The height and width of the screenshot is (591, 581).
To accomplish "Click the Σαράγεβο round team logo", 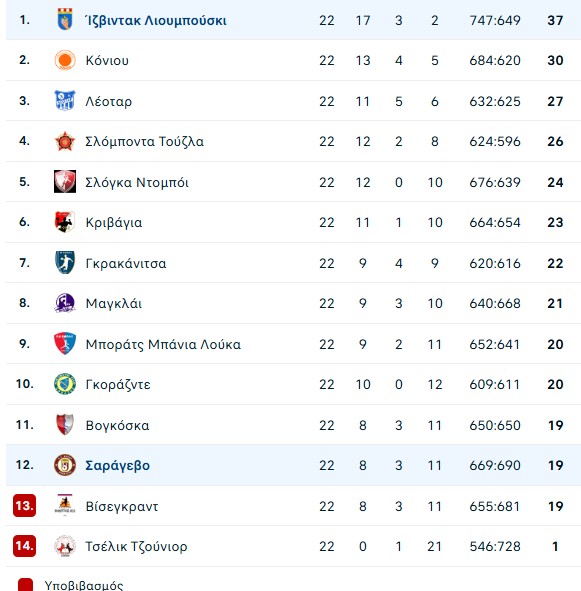I will 65,465.
